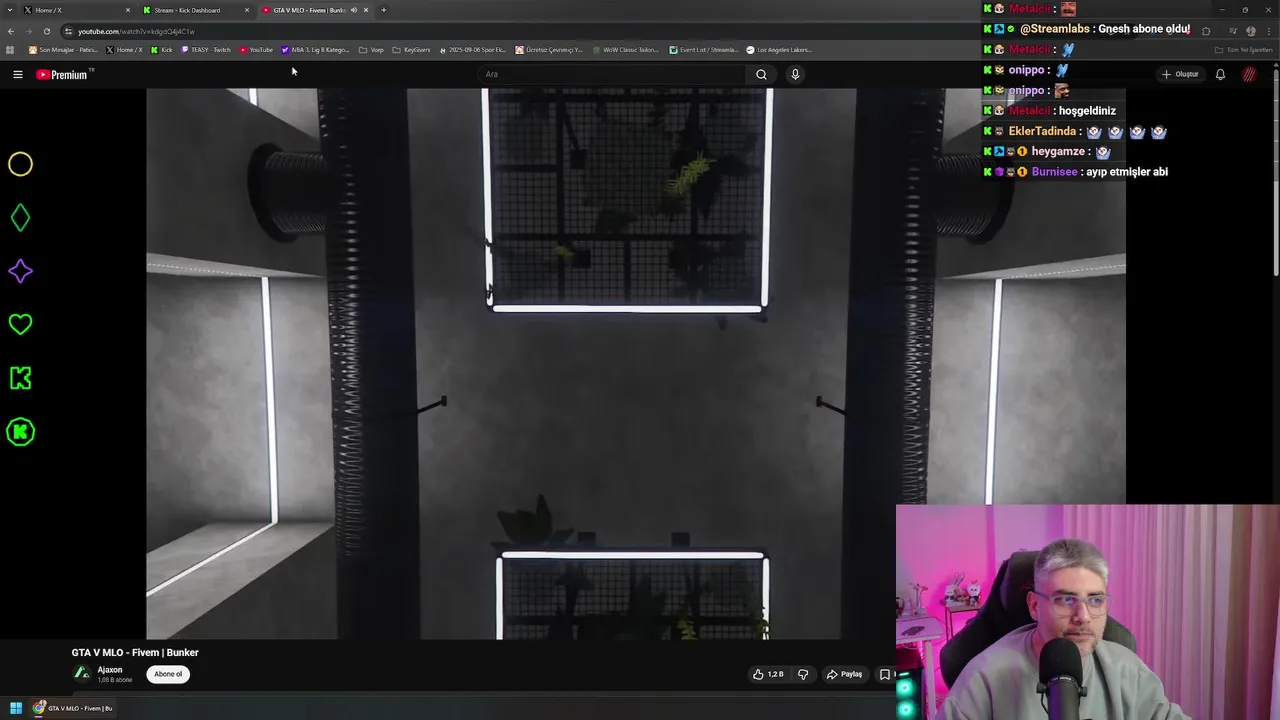Screen dimensions: 1280x720
Task: Open the Kick bookmark
Action: (x=162, y=50)
